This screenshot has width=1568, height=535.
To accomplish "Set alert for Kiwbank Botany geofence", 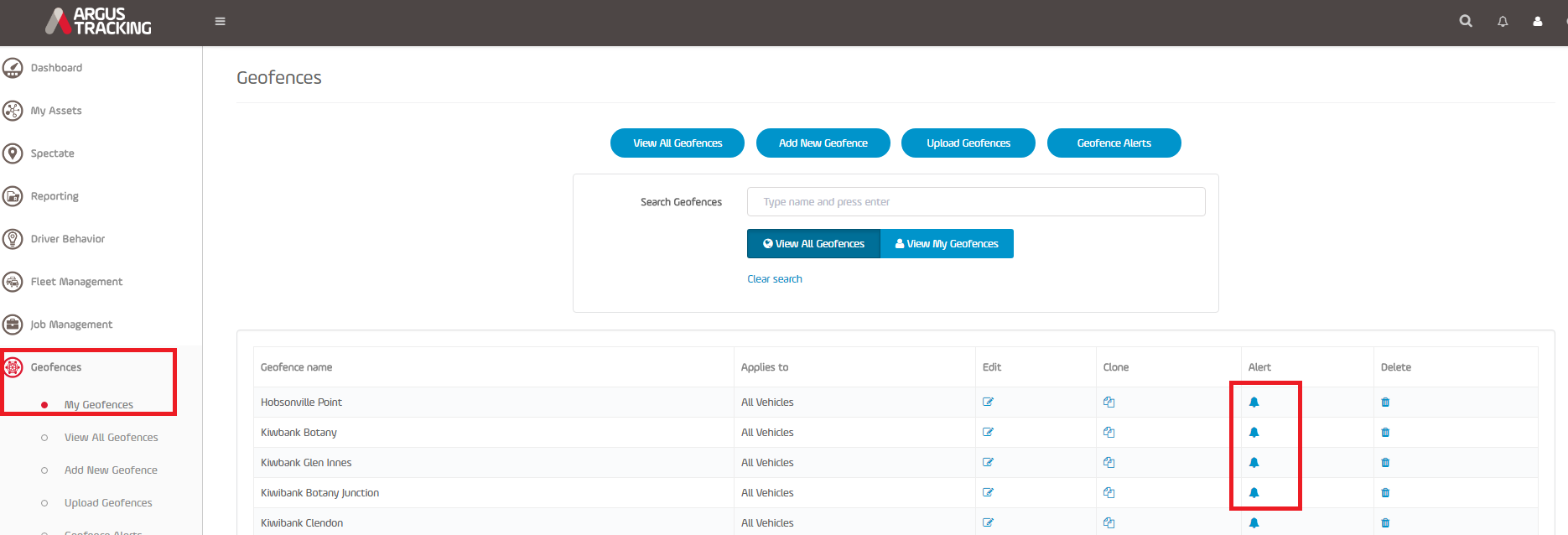I will point(1254,433).
